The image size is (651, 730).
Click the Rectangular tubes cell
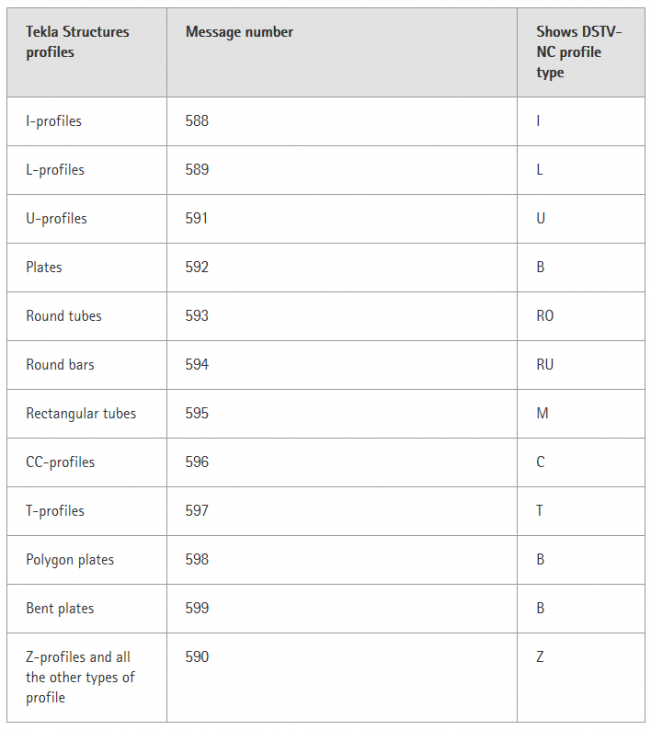pos(81,414)
